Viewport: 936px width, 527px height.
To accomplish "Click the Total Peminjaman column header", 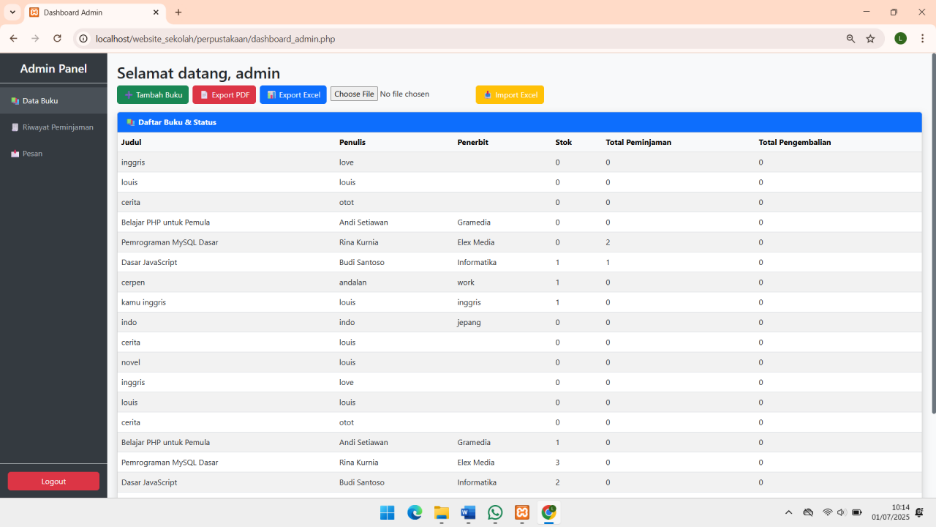I will [638, 142].
